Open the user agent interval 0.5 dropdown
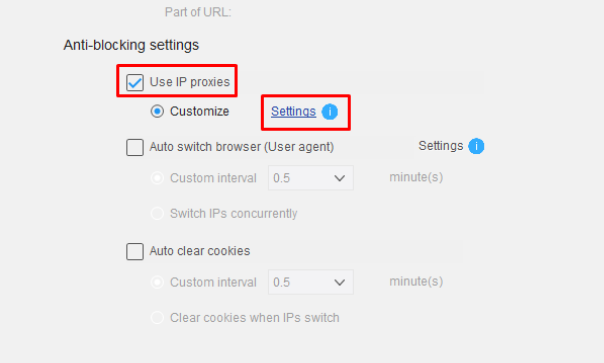 tap(311, 178)
